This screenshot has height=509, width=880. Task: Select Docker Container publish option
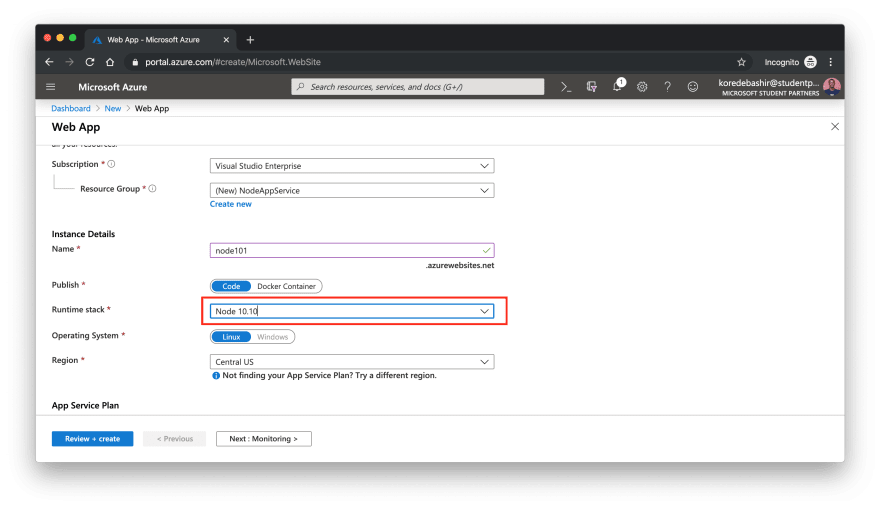click(286, 286)
